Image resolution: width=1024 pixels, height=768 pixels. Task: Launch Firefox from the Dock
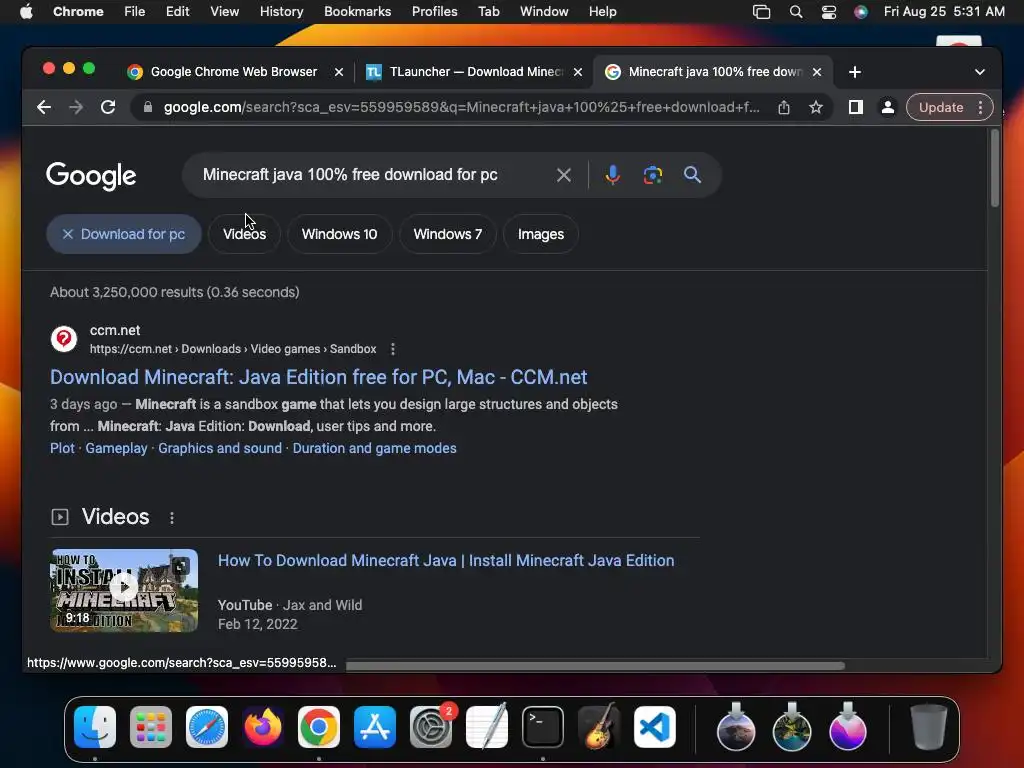click(x=263, y=727)
